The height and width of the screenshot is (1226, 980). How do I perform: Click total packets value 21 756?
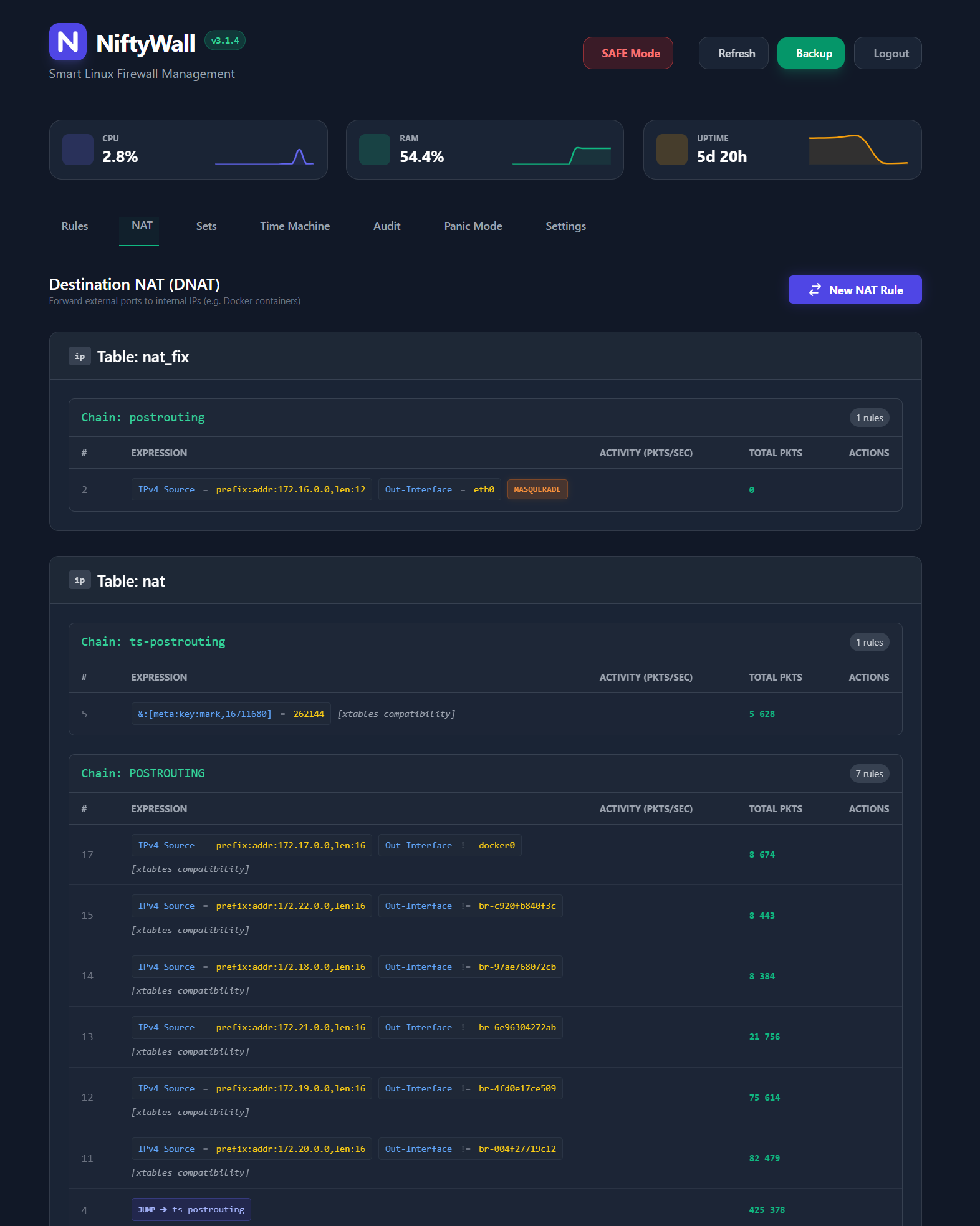click(x=764, y=1037)
